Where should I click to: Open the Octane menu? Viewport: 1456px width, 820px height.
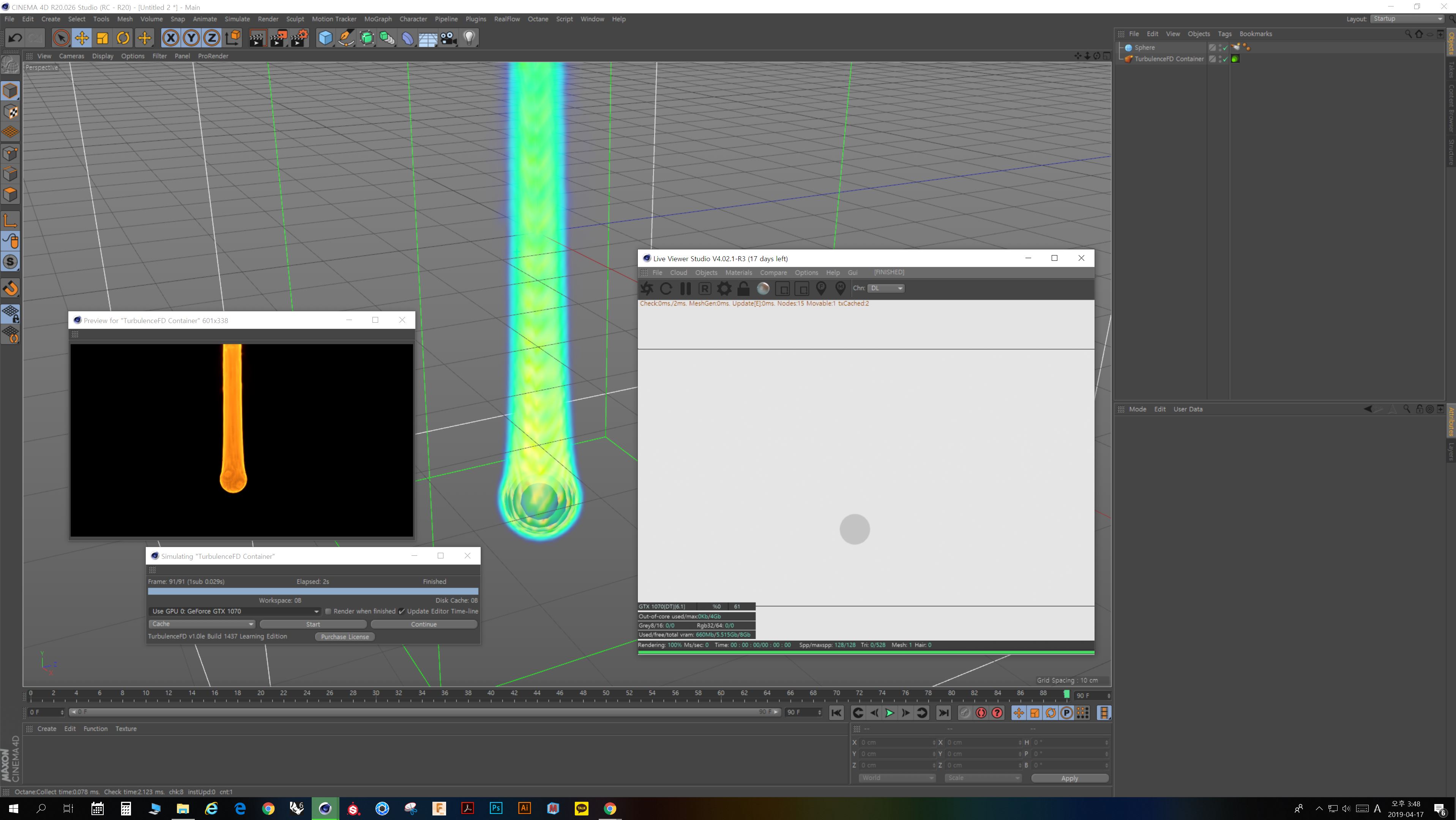[x=538, y=19]
